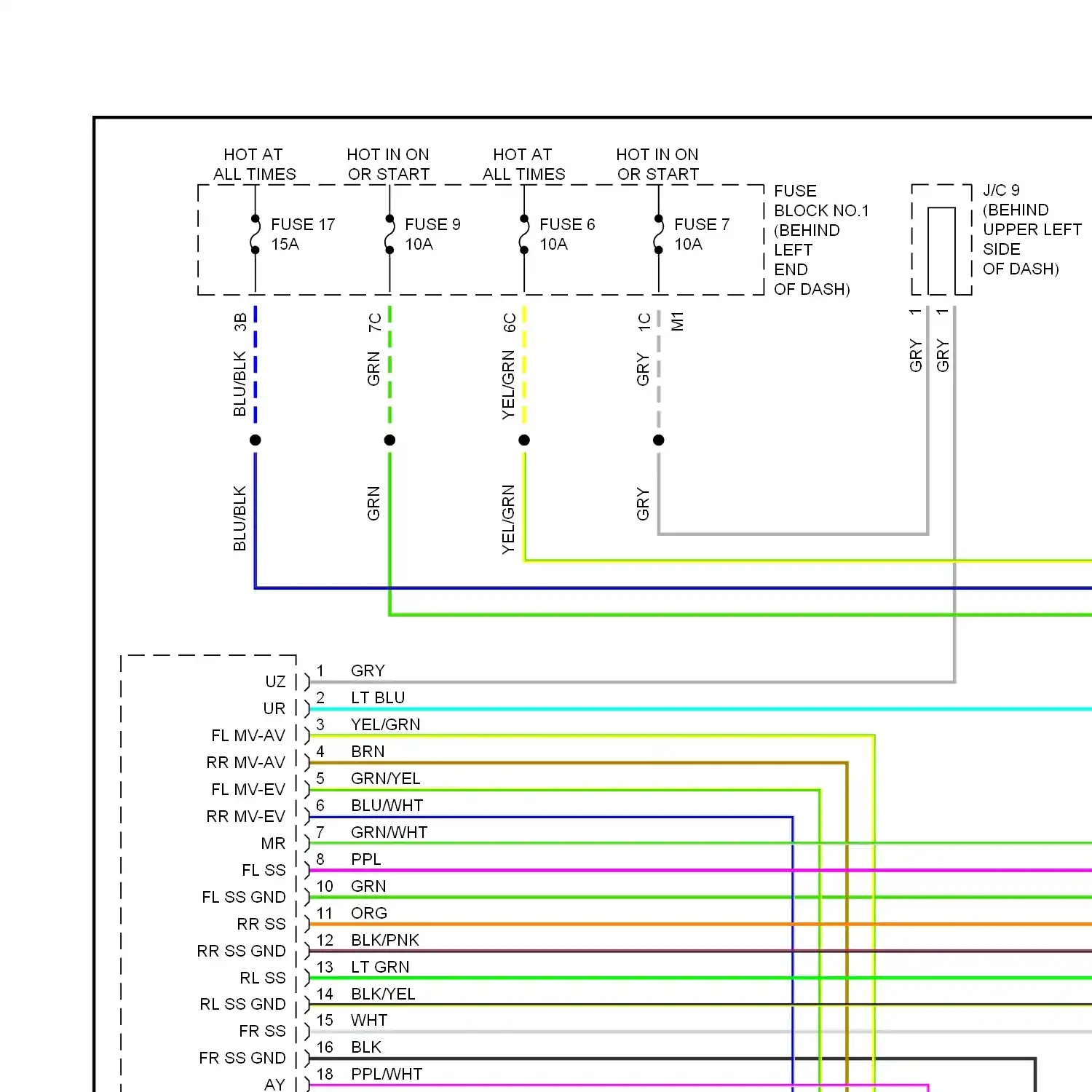Image resolution: width=1092 pixels, height=1092 pixels.
Task: Click pin 18 PPL/WHT wire label
Action: click(387, 1074)
